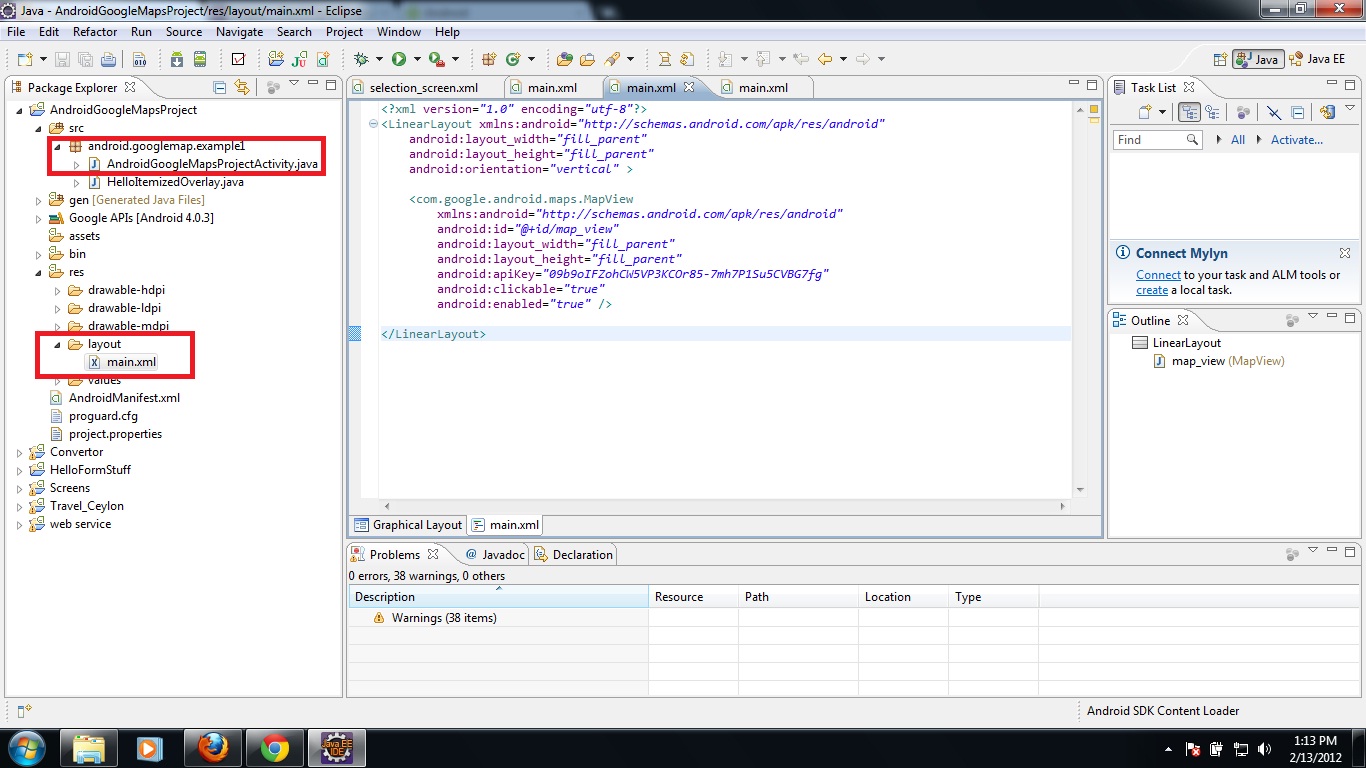Image resolution: width=1366 pixels, height=768 pixels.
Task: Click Activate in the Task List panel
Action: 1297,140
